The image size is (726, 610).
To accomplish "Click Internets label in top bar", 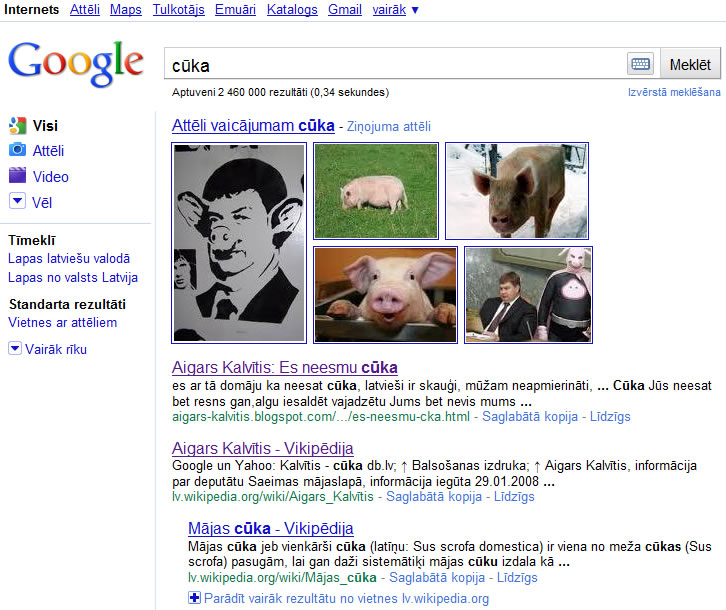I will tap(31, 9).
